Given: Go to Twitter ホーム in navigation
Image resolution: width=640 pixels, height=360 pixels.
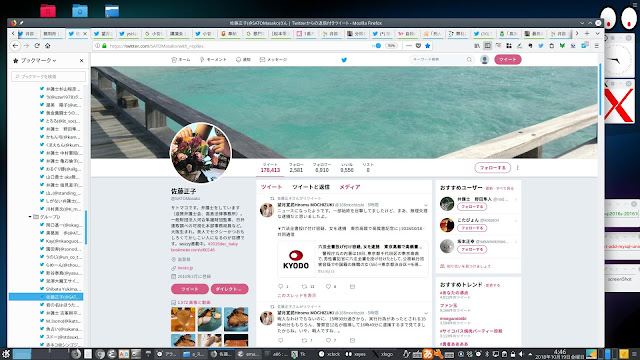Looking at the screenshot, I should pyautogui.click(x=181, y=60).
